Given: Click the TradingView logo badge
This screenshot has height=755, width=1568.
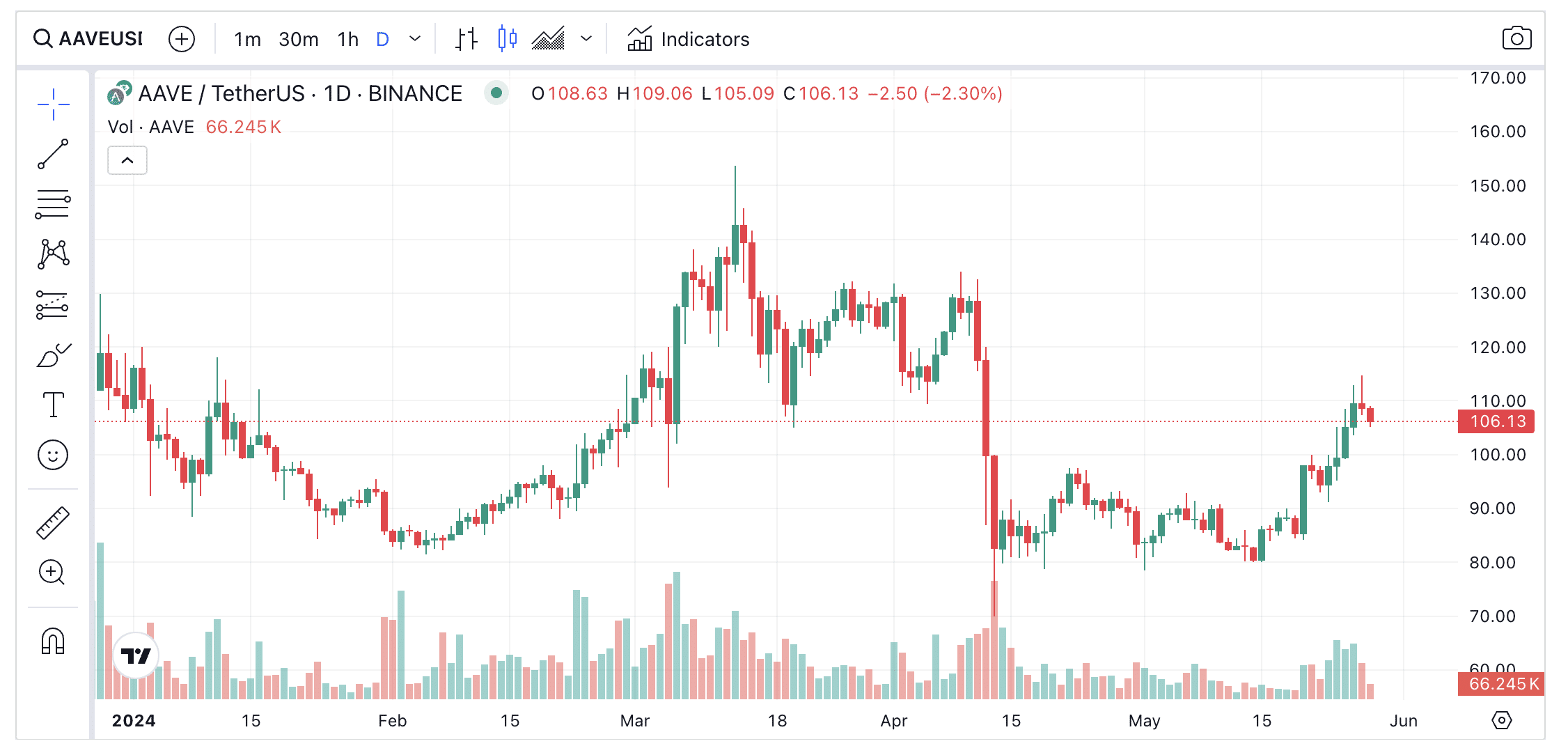Looking at the screenshot, I should pyautogui.click(x=136, y=655).
